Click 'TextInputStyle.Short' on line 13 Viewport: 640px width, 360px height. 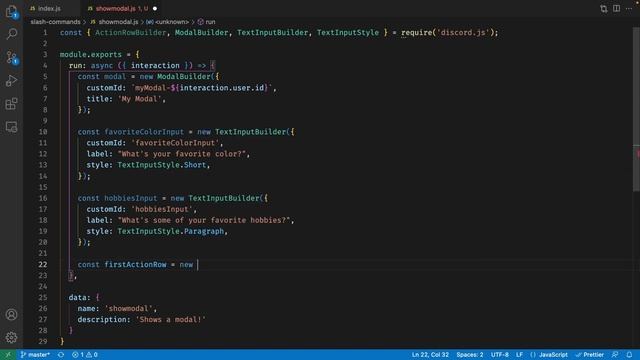pyautogui.click(x=162, y=165)
